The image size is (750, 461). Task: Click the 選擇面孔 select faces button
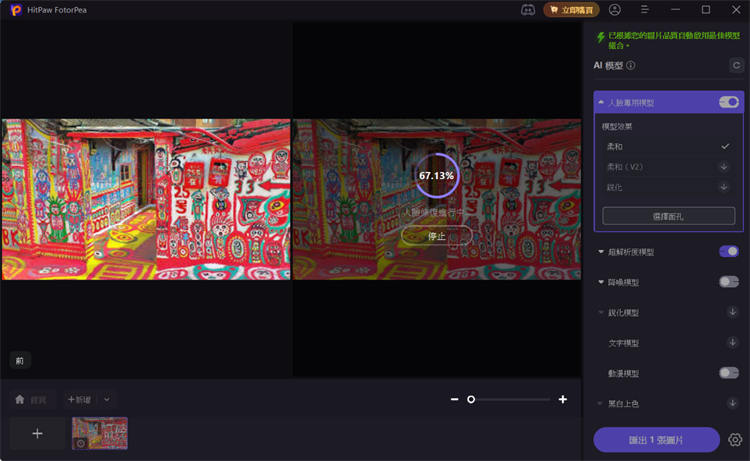[668, 216]
